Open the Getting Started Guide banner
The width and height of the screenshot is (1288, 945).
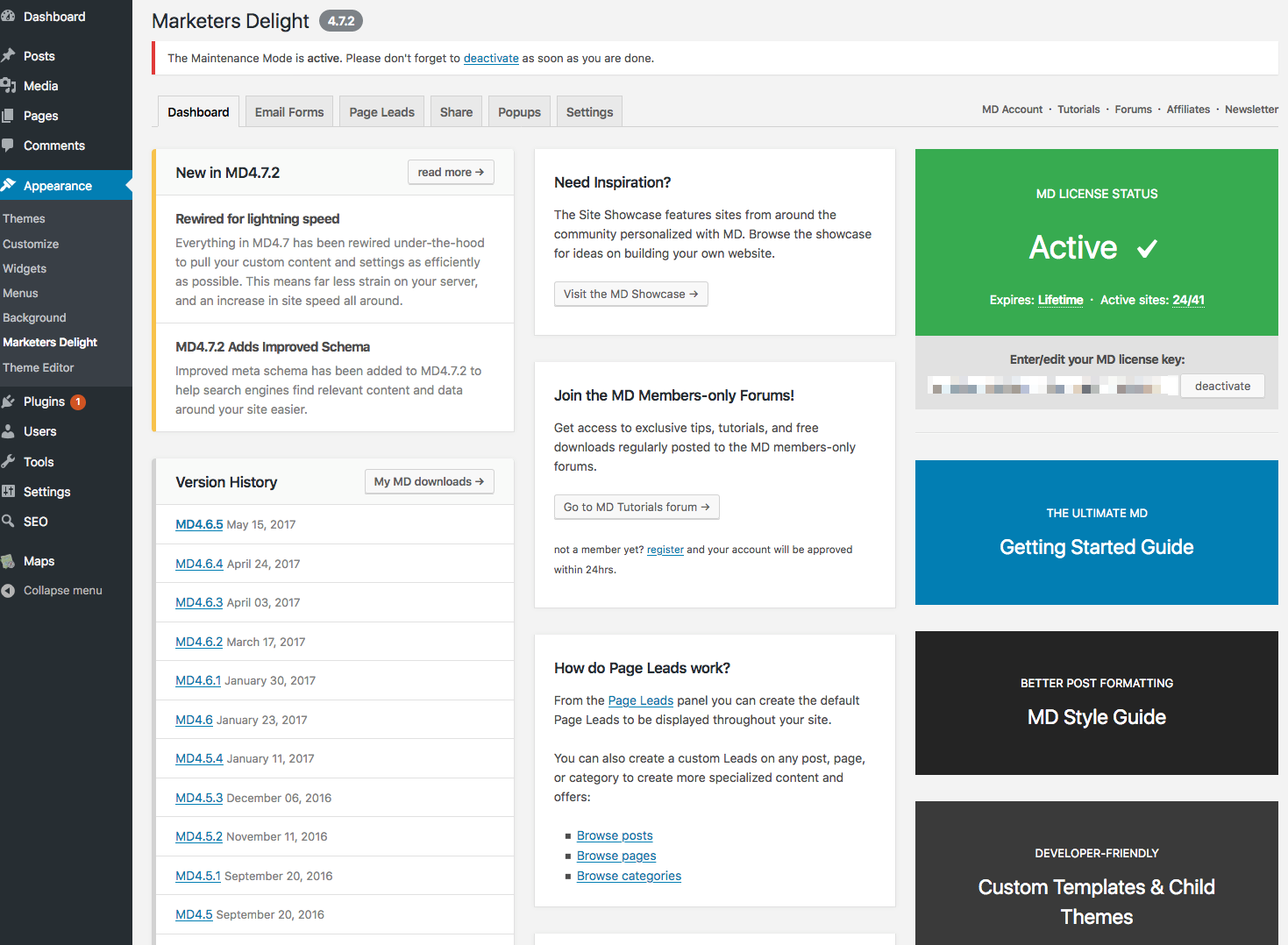click(1097, 532)
